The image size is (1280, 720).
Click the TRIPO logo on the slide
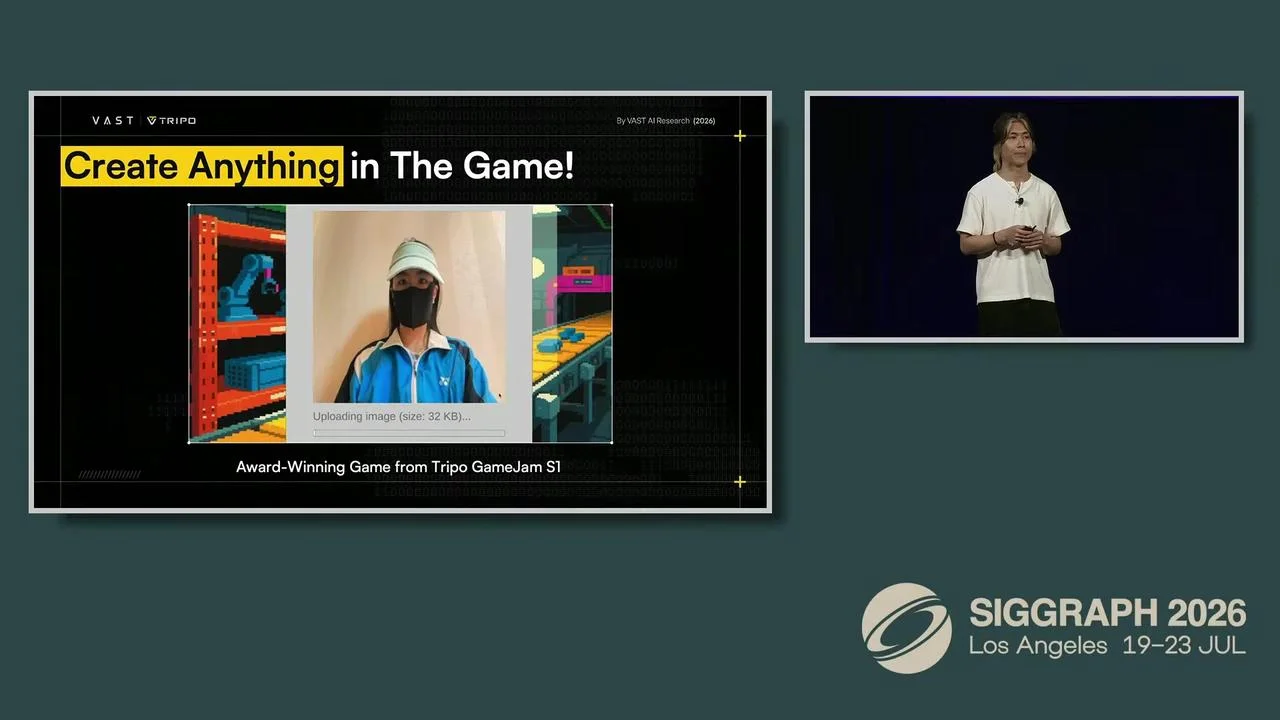pyautogui.click(x=171, y=121)
